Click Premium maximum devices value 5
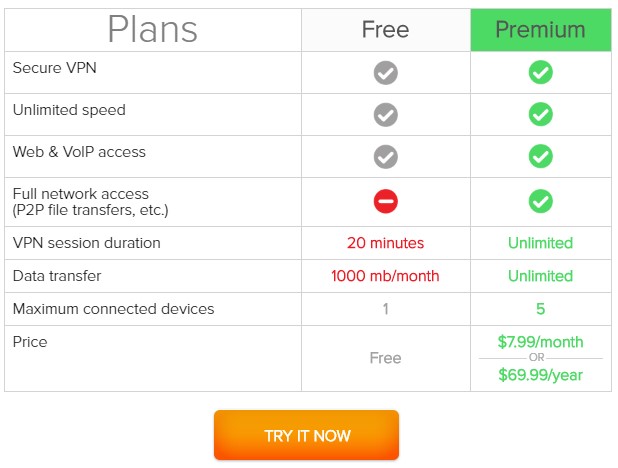618x468 pixels. click(540, 309)
